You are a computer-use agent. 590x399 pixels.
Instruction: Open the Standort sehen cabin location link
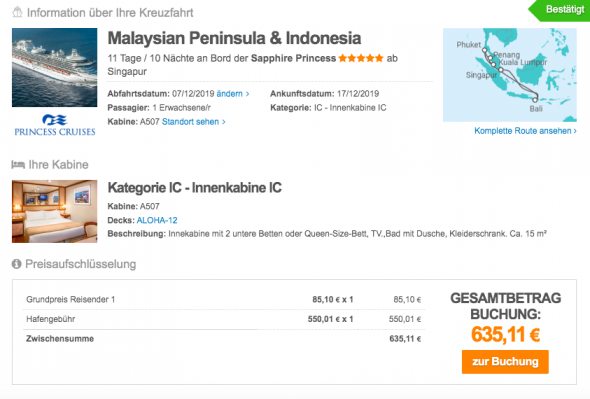[193, 122]
